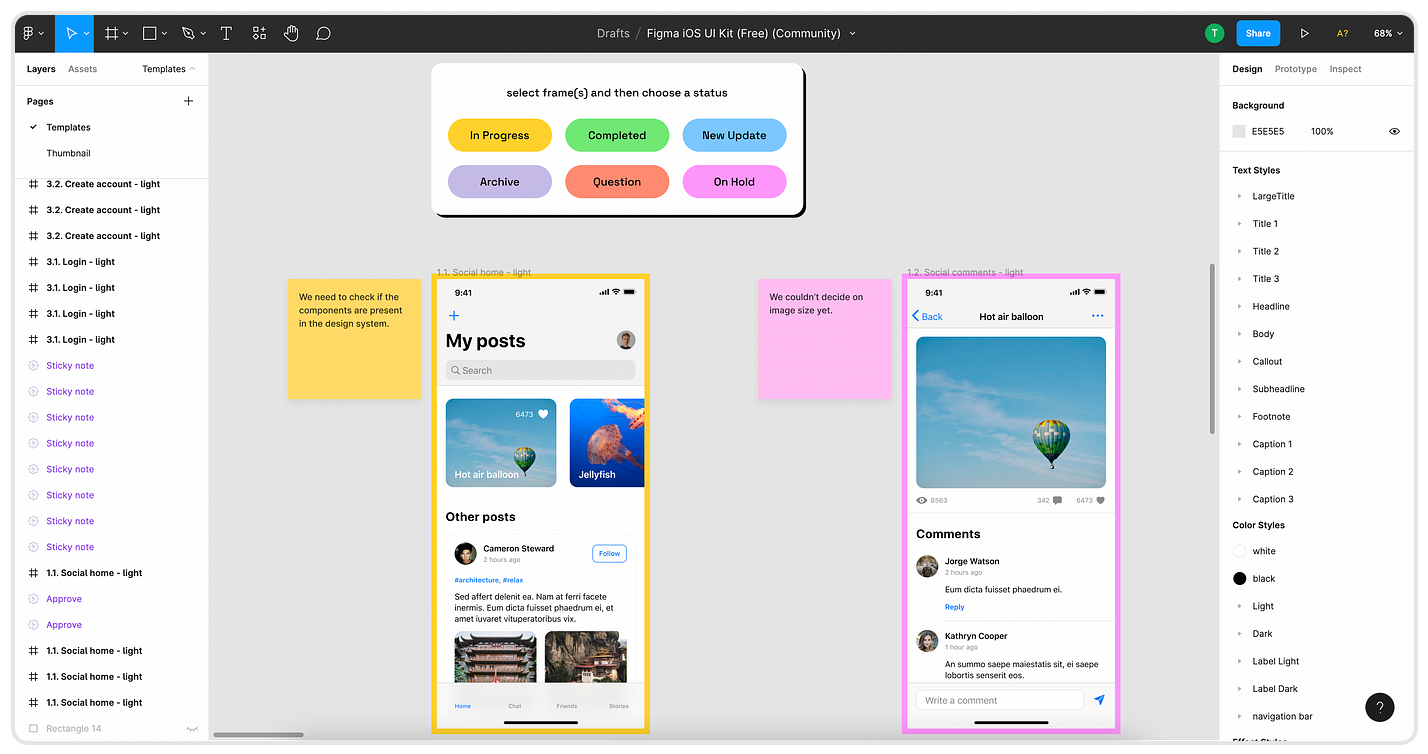Click the black color style swatch
Viewport: 1428px width, 754px height.
[x=1240, y=578]
